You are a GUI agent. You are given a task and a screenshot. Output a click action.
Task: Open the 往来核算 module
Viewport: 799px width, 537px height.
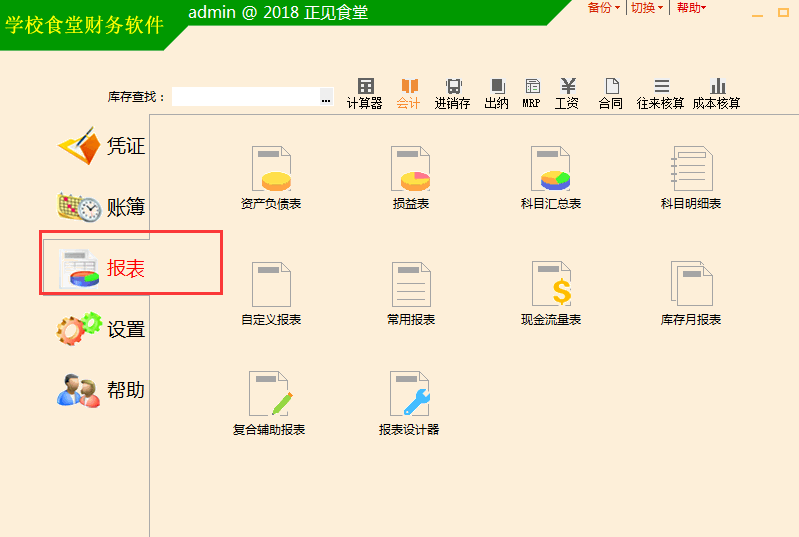(660, 94)
